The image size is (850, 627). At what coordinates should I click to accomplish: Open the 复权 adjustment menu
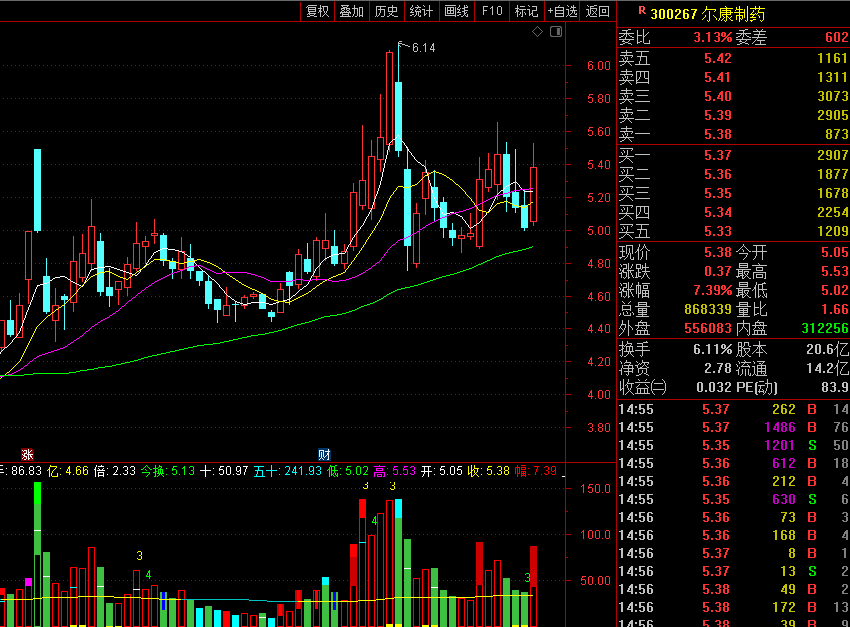[x=317, y=11]
